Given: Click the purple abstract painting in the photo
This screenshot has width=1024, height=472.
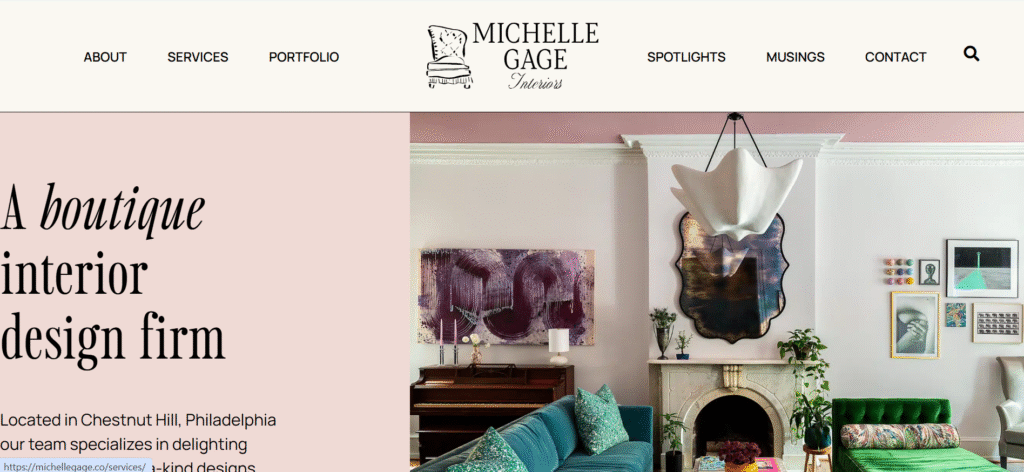Looking at the screenshot, I should tap(506, 296).
